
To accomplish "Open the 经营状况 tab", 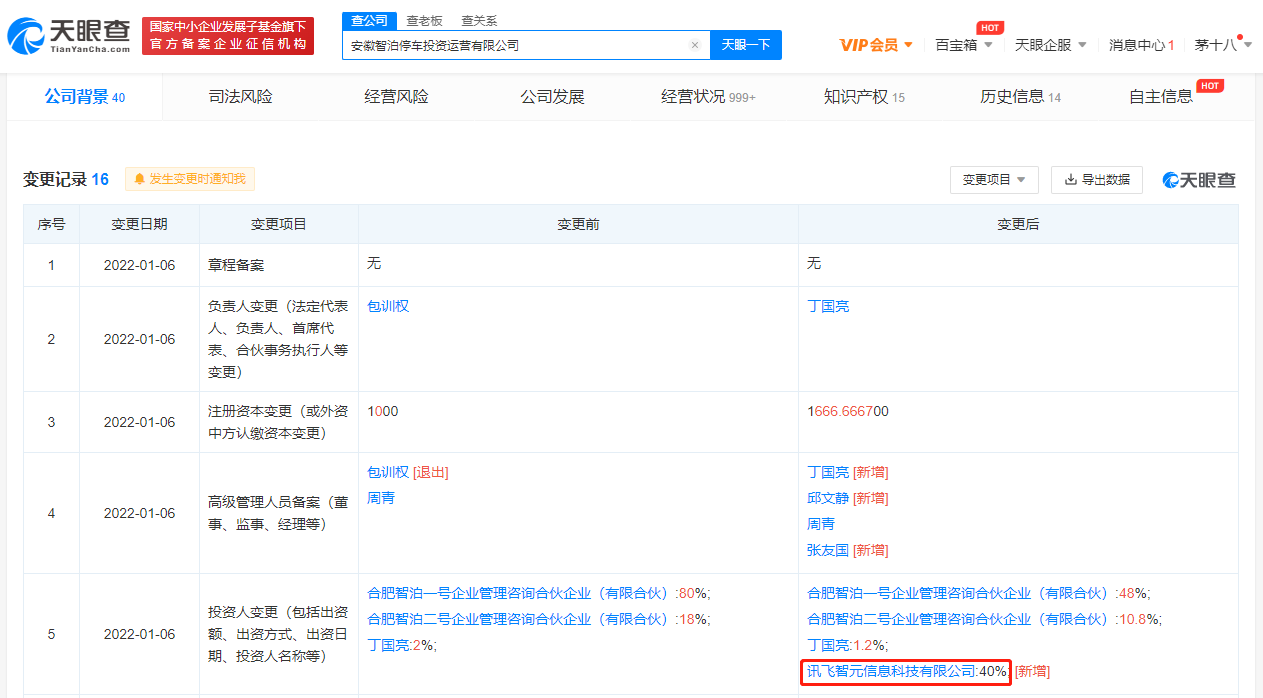I will pos(708,97).
